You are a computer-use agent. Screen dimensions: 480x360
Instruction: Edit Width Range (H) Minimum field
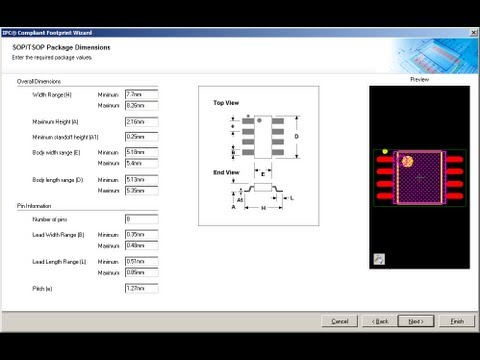point(142,94)
